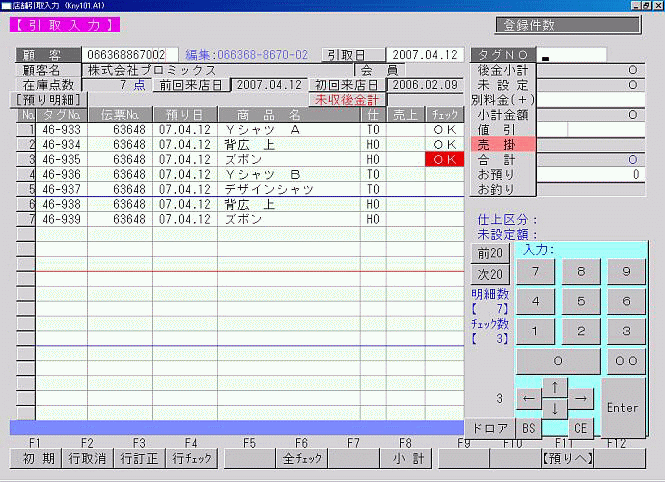Click the F6 全チェック button
The image size is (665, 482).
point(302,458)
